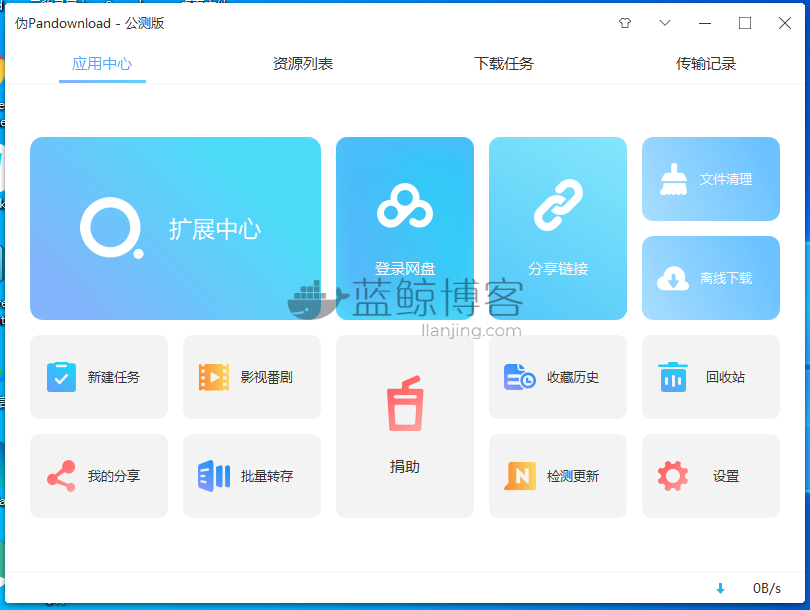Click the 登录网盘 label
810x610 pixels.
[x=405, y=269]
